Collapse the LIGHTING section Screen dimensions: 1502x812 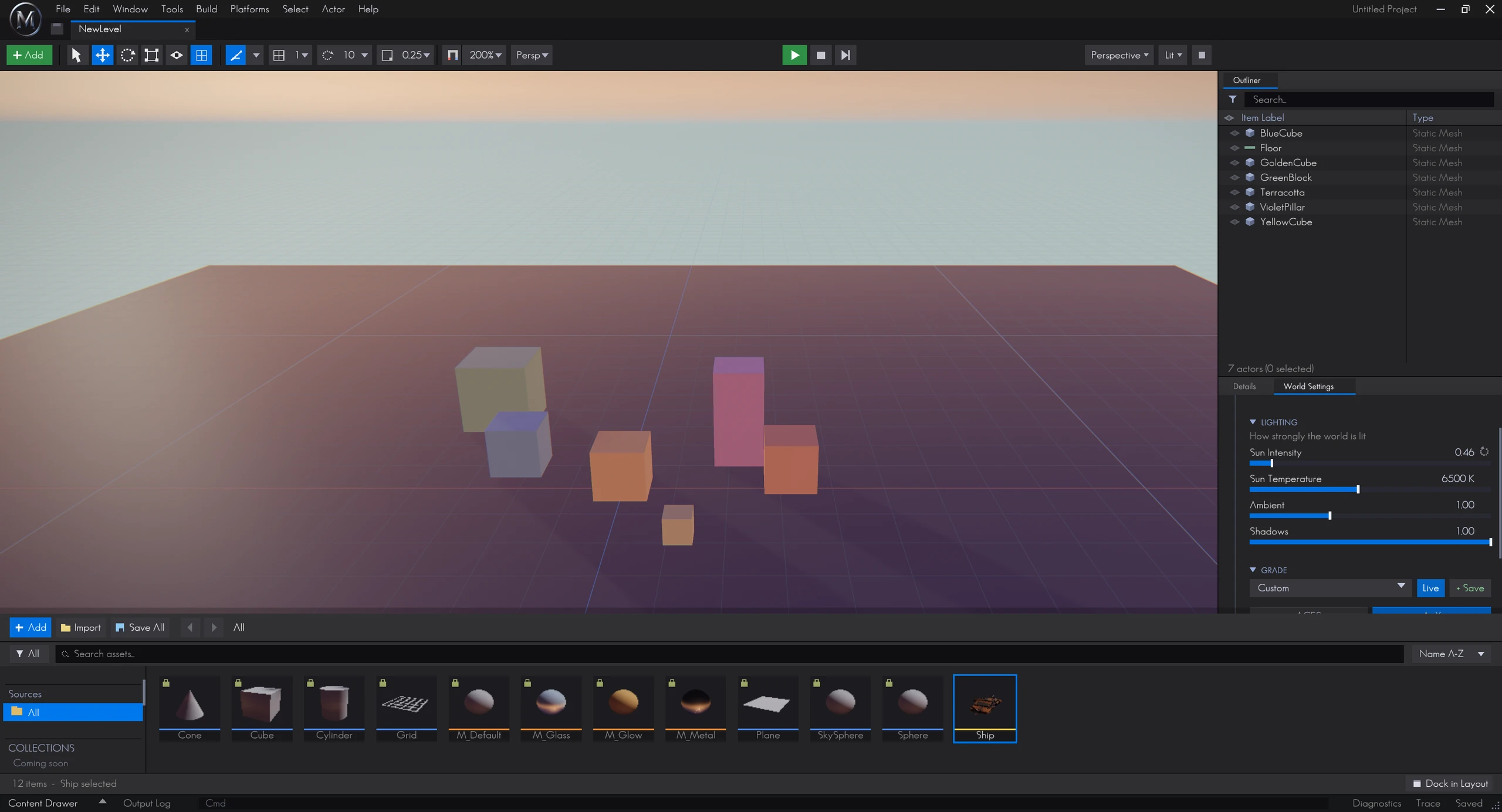[x=1253, y=422]
